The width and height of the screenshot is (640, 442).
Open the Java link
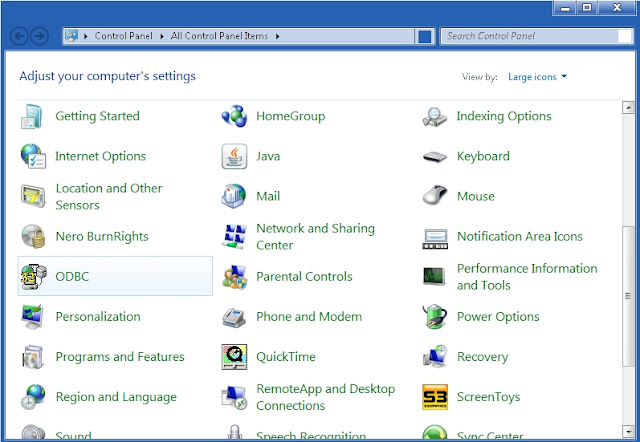(268, 156)
